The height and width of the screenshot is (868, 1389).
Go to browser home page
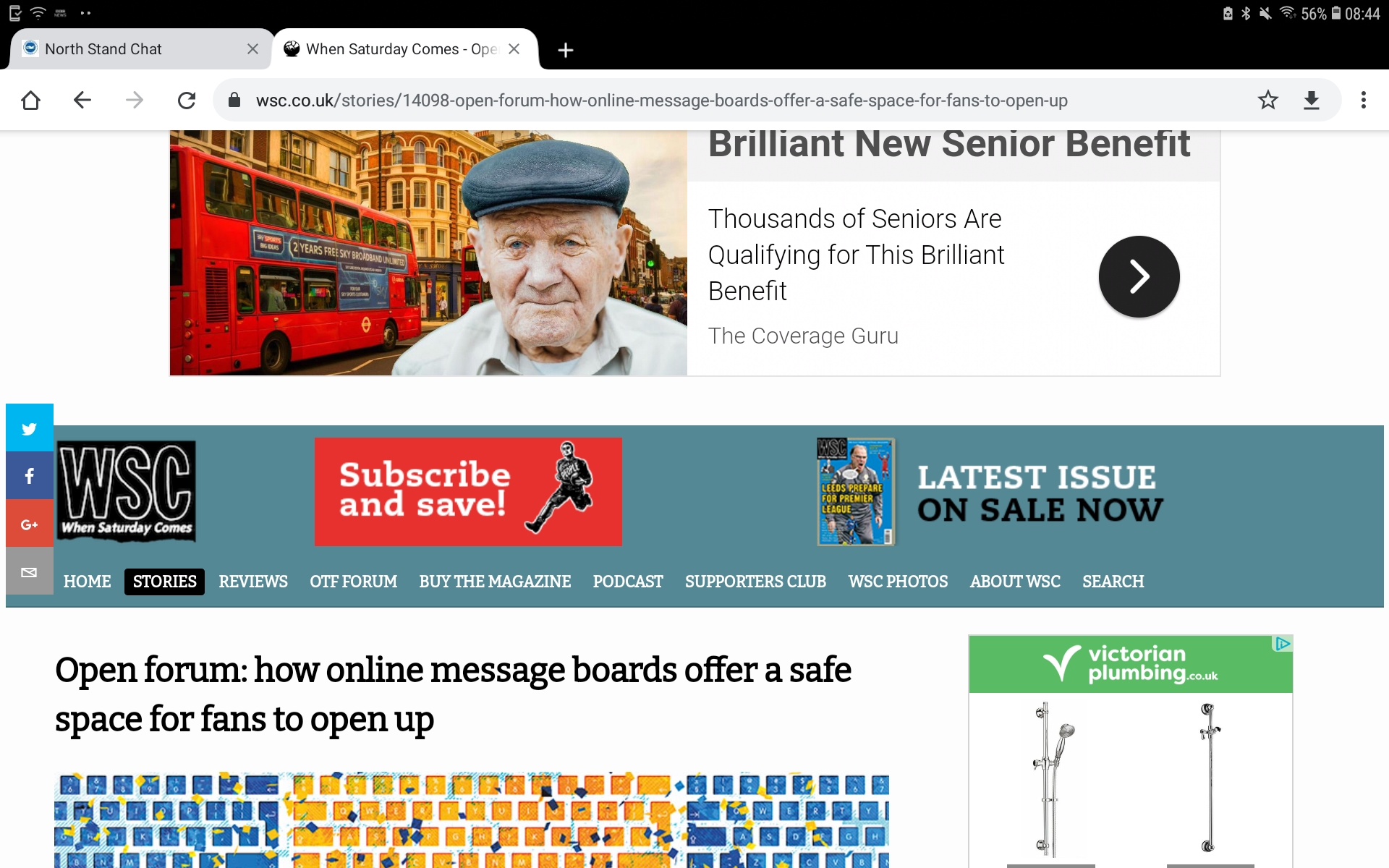click(x=30, y=100)
